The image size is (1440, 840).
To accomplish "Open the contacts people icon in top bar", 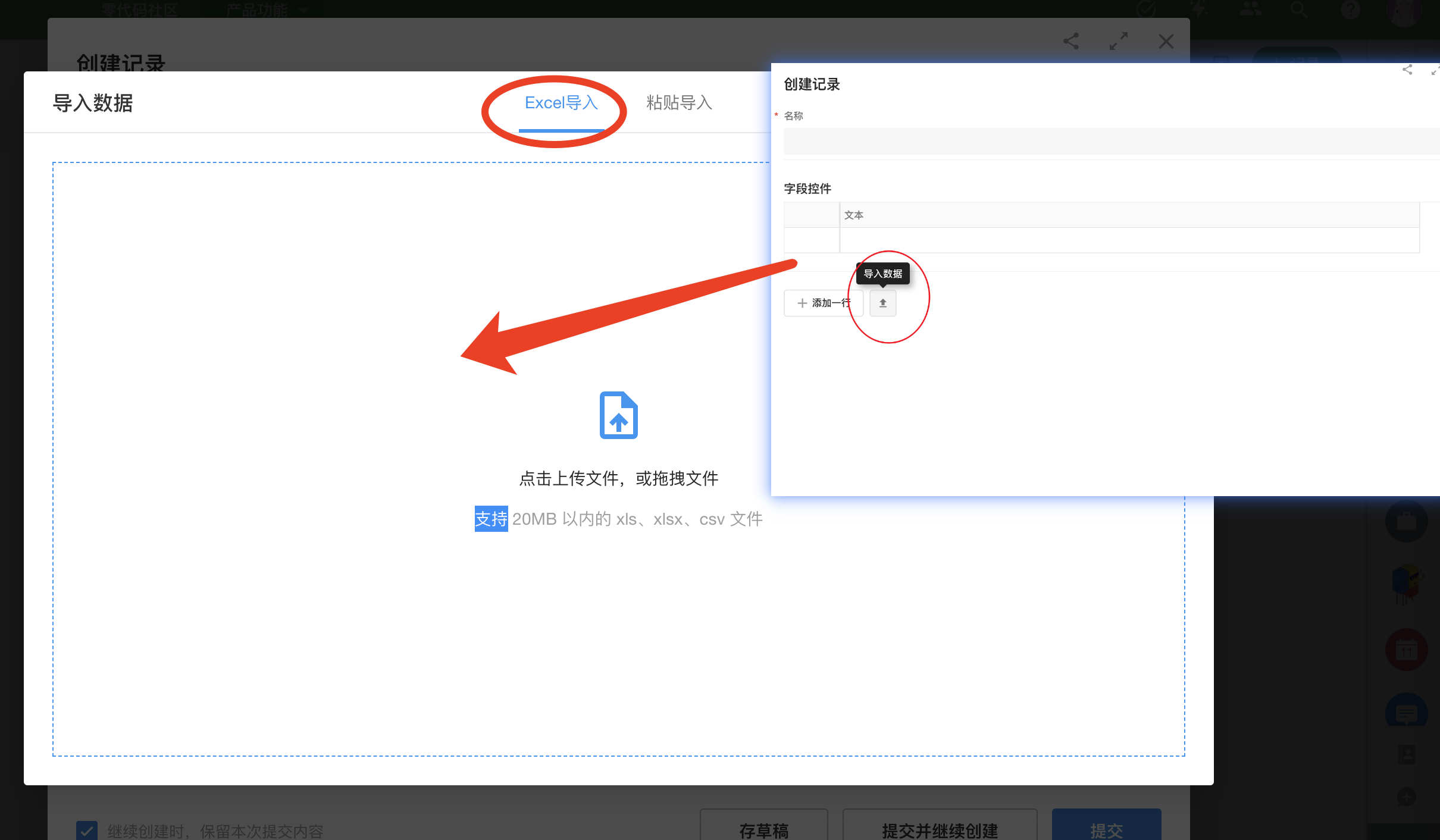I will 1250,10.
